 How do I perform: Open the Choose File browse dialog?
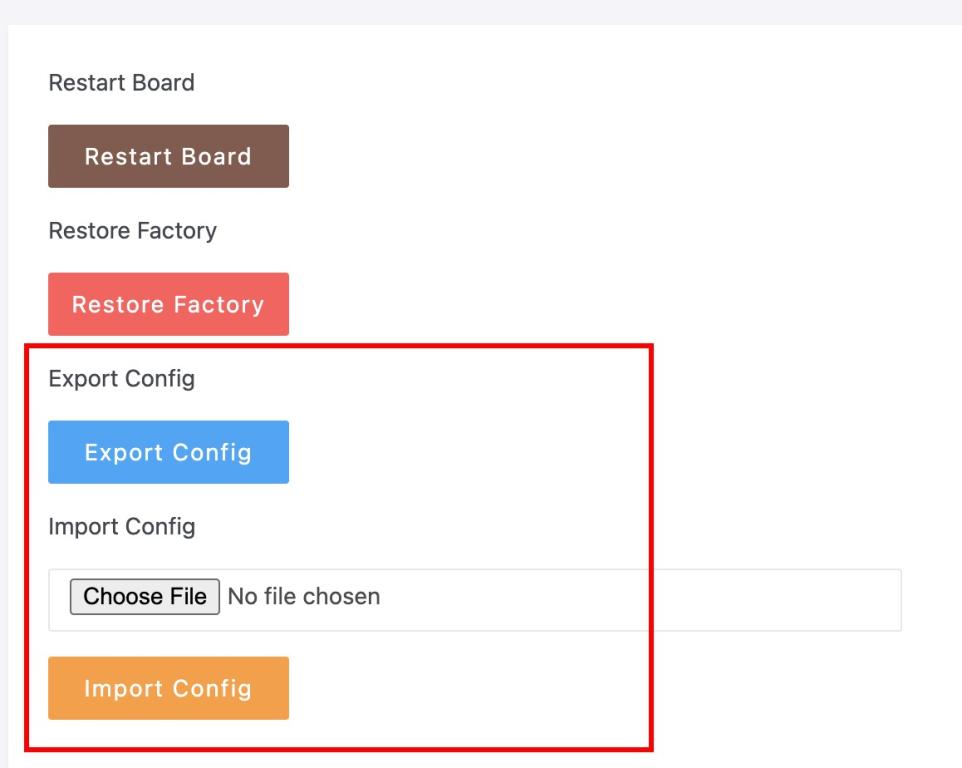pos(144,597)
